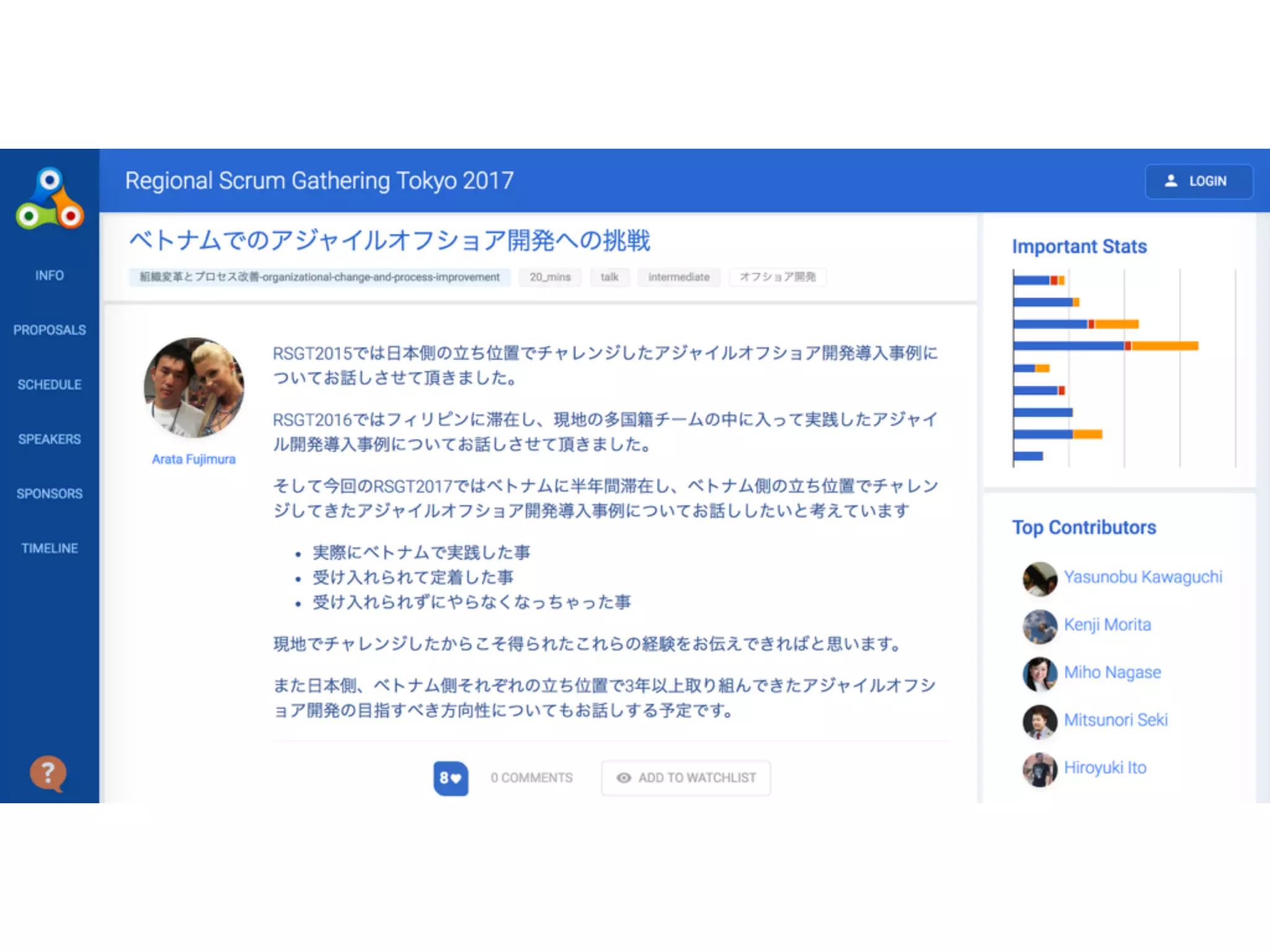Open the Arata Fujimura name link
This screenshot has height=952, width=1270.
point(194,459)
